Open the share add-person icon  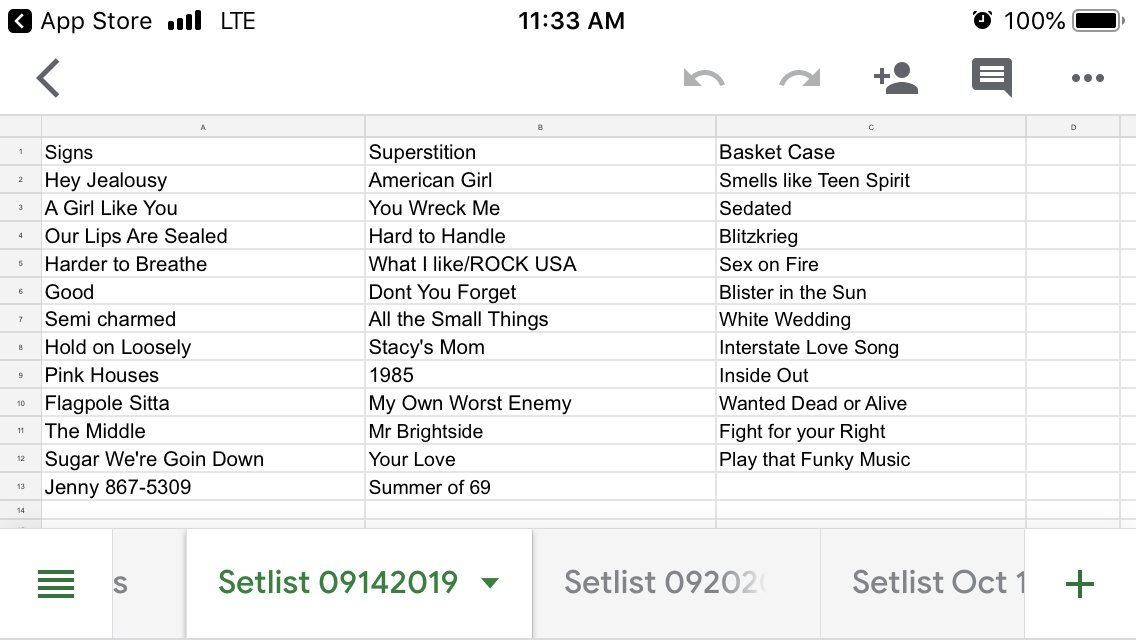click(896, 78)
